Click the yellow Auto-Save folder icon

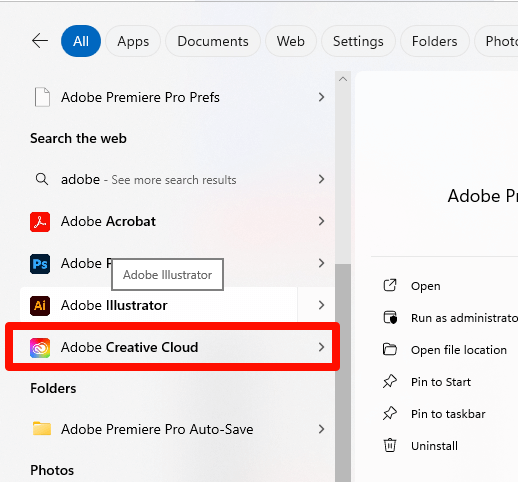click(42, 428)
